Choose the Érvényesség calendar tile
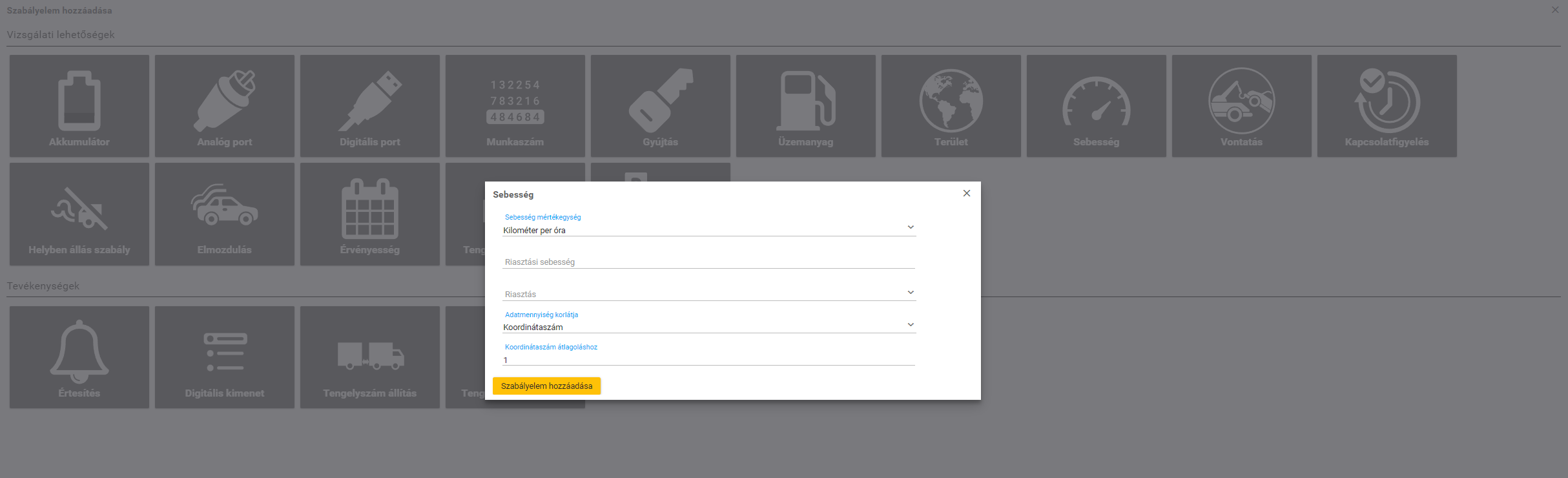This screenshot has height=478, width=1568. point(370,214)
